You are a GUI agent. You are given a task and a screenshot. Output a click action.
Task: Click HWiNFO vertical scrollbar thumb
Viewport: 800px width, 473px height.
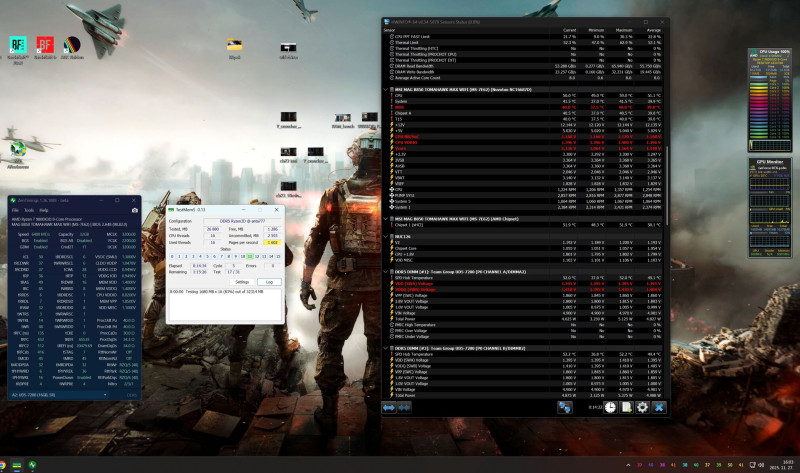coord(667,186)
